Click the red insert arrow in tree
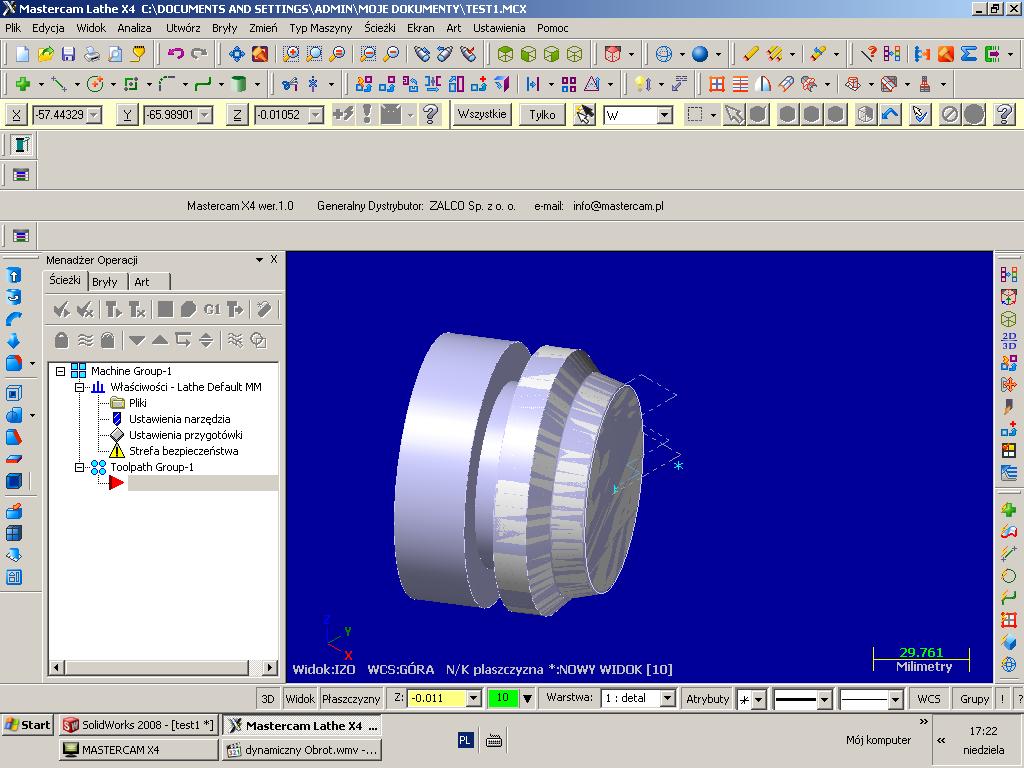This screenshot has width=1024, height=768. 116,483
